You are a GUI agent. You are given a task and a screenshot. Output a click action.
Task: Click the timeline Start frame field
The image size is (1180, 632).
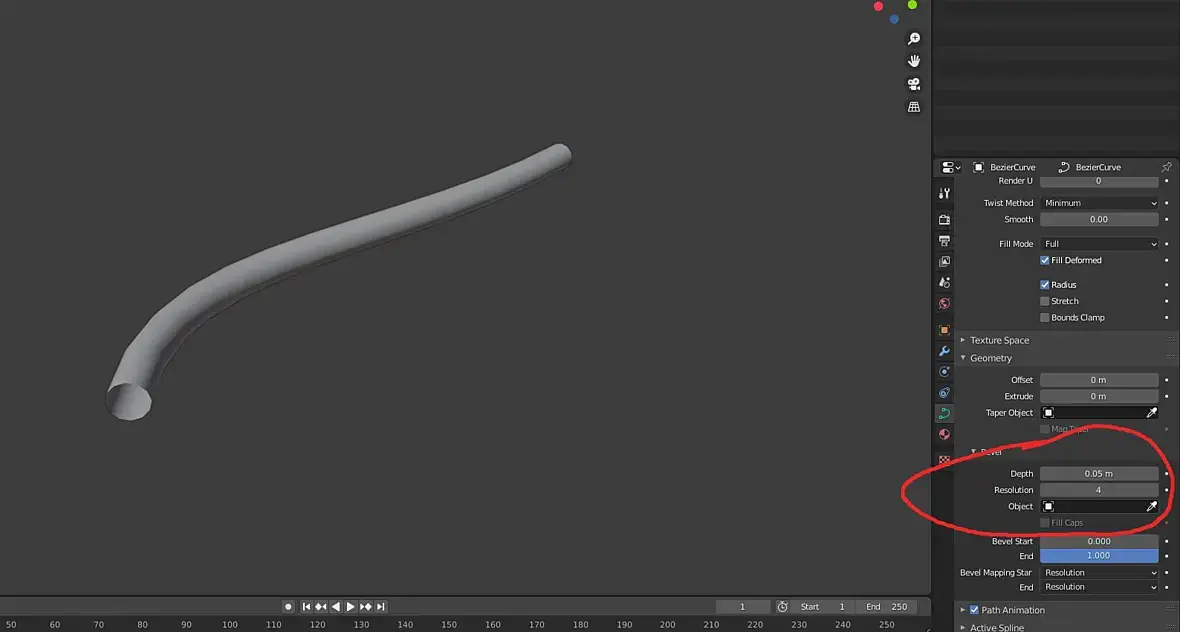click(x=823, y=606)
